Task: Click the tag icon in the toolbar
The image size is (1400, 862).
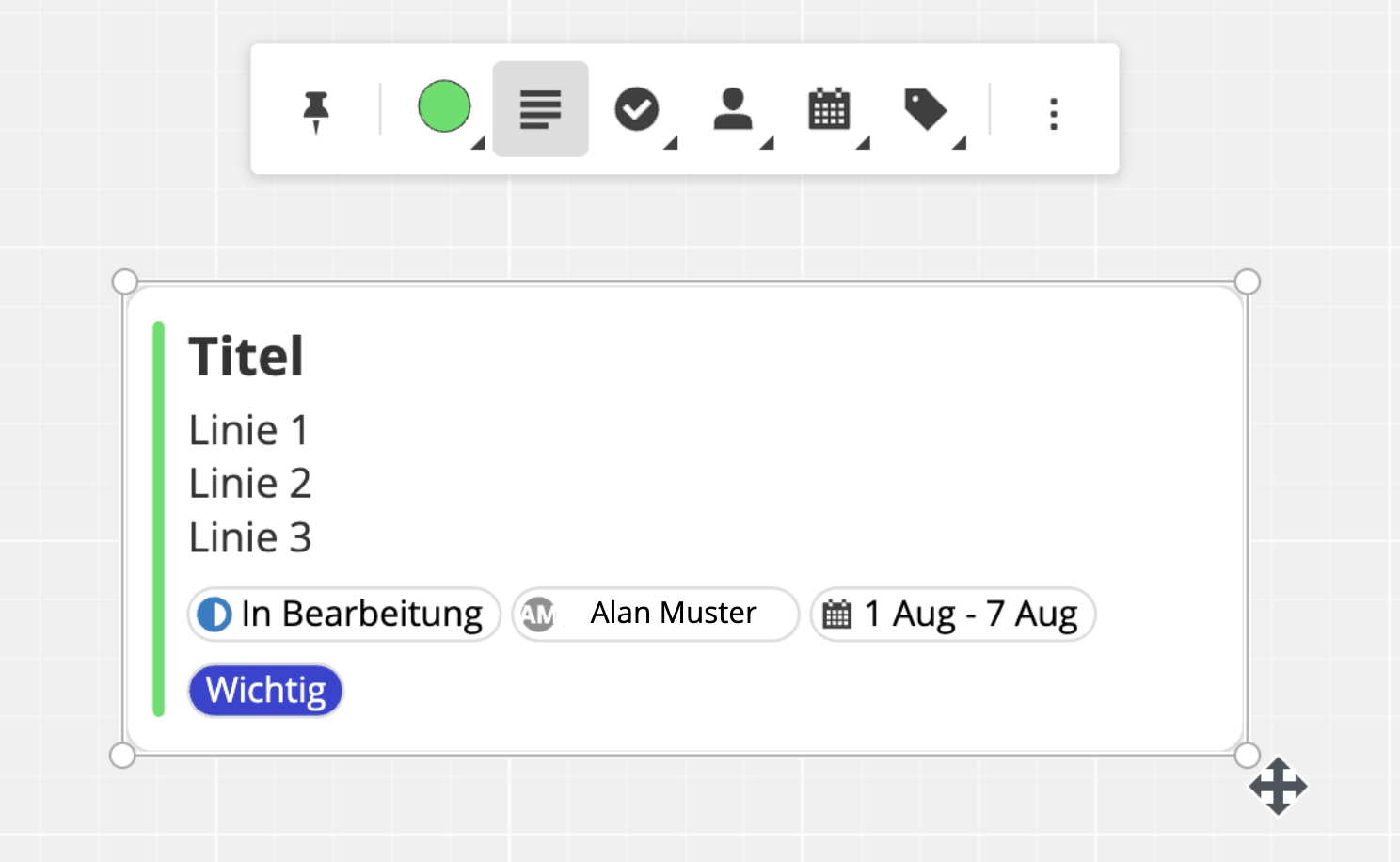Action: [x=926, y=109]
